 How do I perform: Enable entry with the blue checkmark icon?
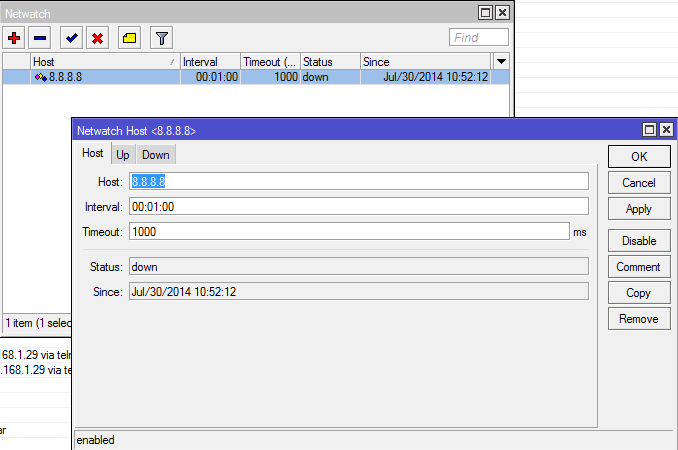tap(71, 38)
